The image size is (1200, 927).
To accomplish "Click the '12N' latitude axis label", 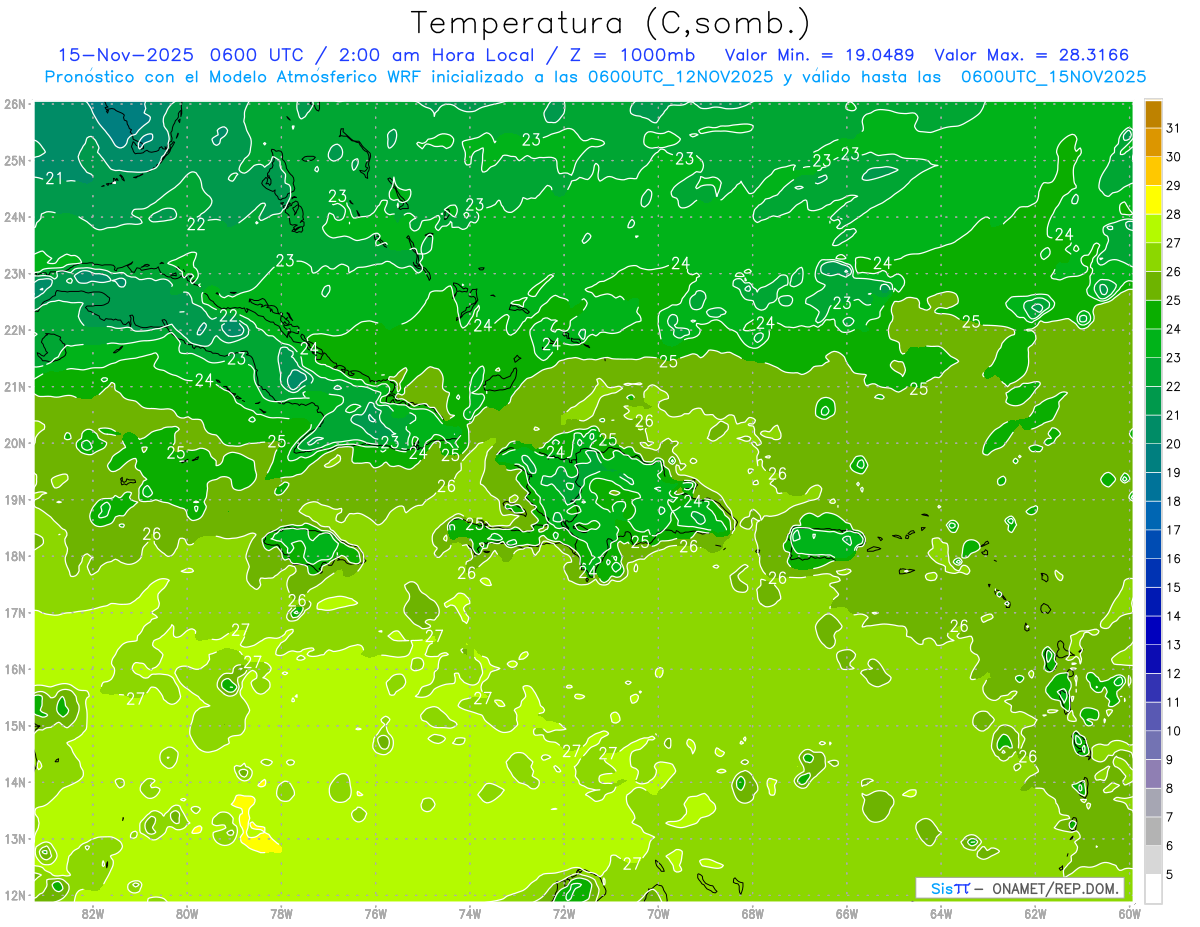I will pos(15,895).
